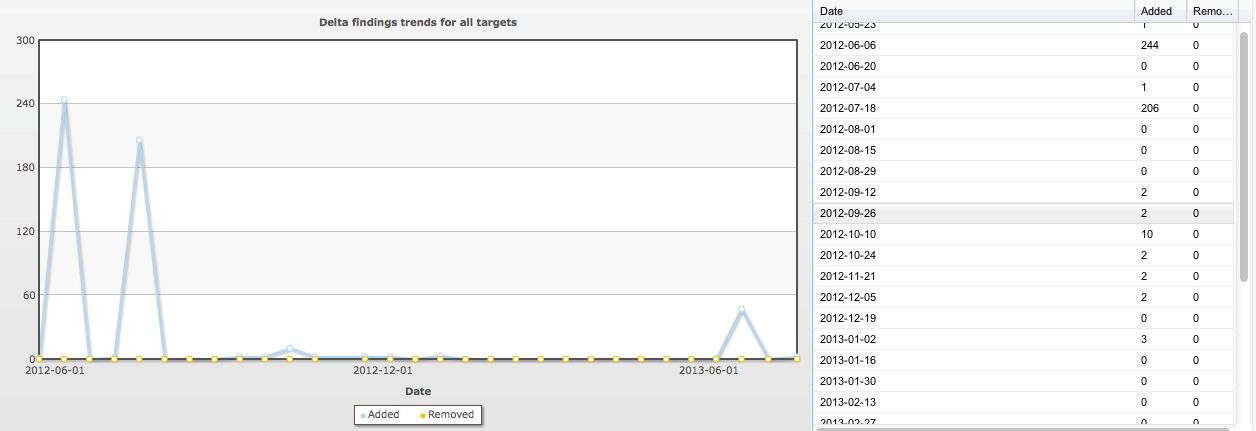Select the 2012-07-18 table row
Viewport: 1256px width, 431px height.
coord(1020,108)
